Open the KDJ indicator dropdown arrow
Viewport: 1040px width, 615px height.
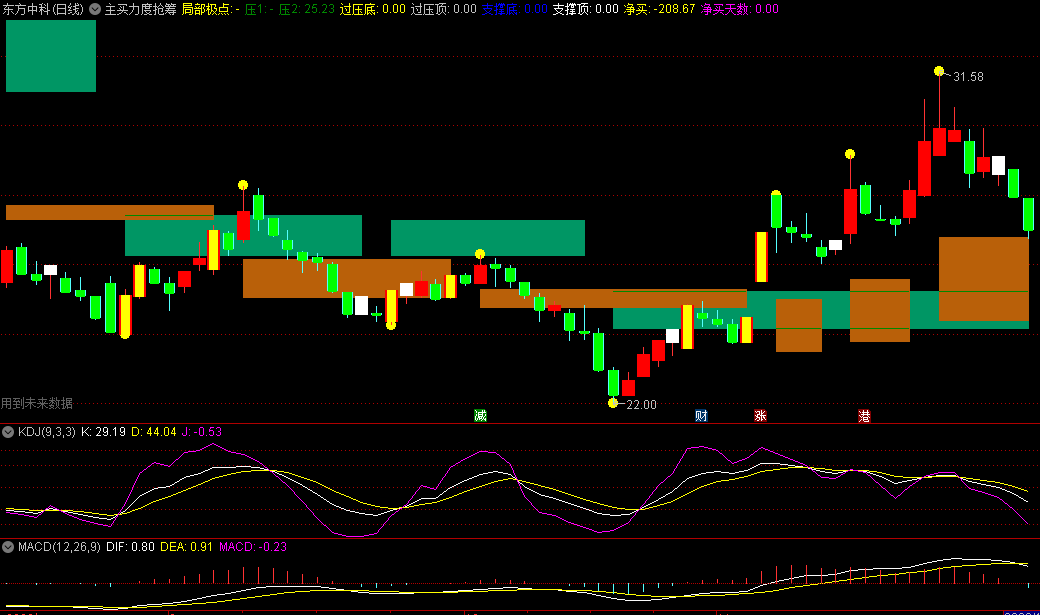pyautogui.click(x=8, y=432)
